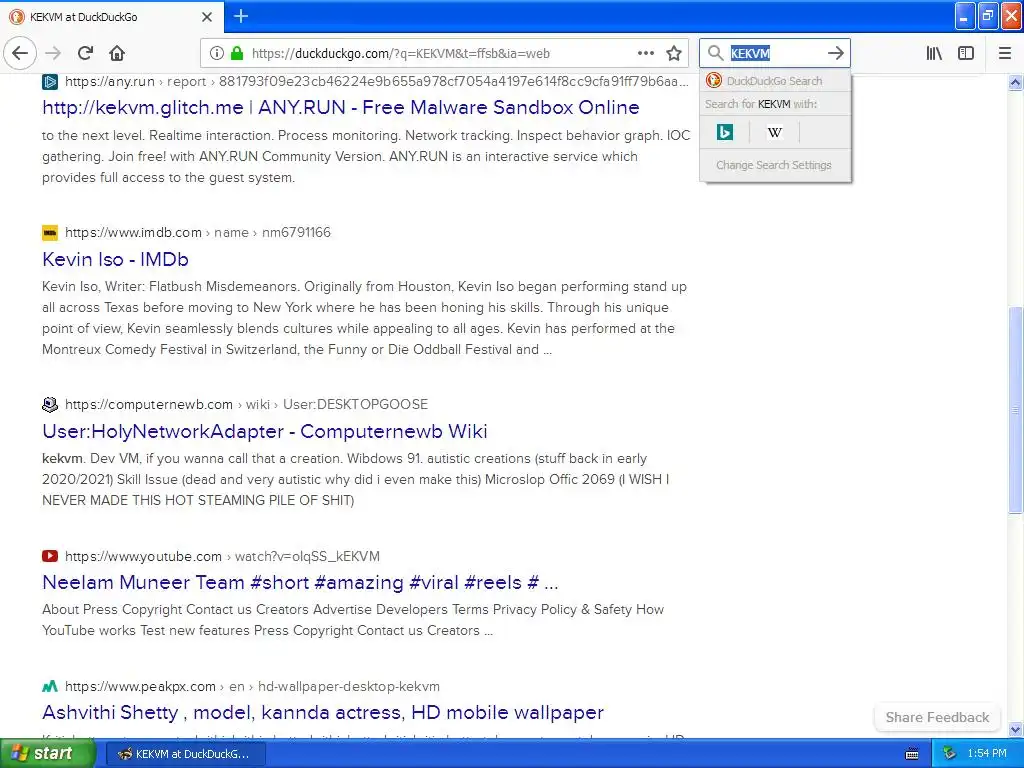1024x768 pixels.
Task: Open the ANY.RUN Malware Sandbox result
Action: click(x=340, y=107)
